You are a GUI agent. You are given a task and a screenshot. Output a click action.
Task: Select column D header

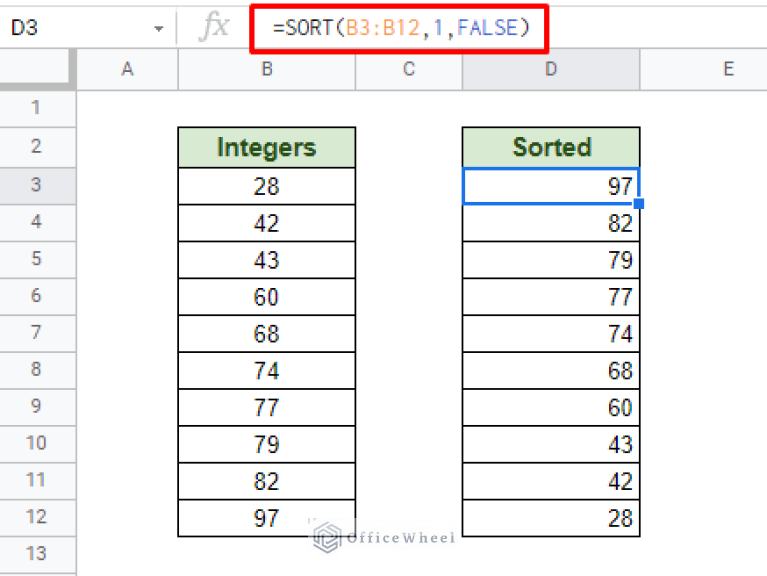[551, 69]
